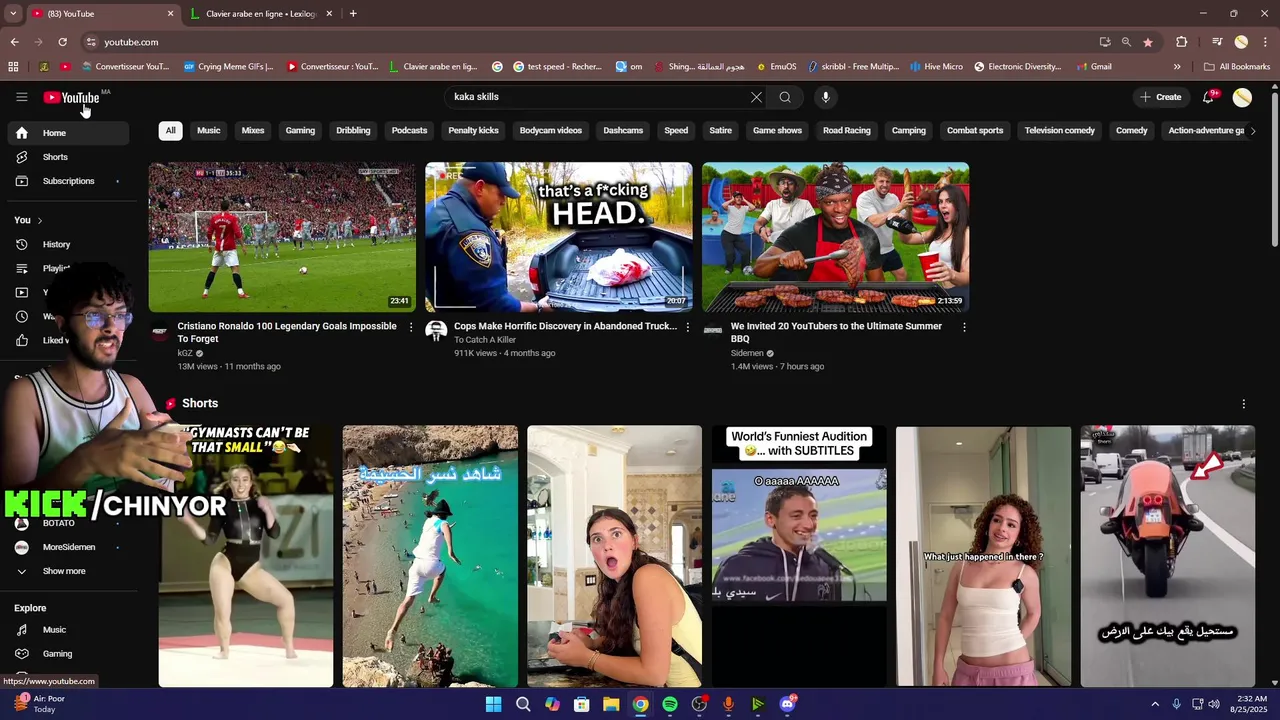Select the Television comedy chip
The height and width of the screenshot is (720, 1280).
coord(1060,131)
